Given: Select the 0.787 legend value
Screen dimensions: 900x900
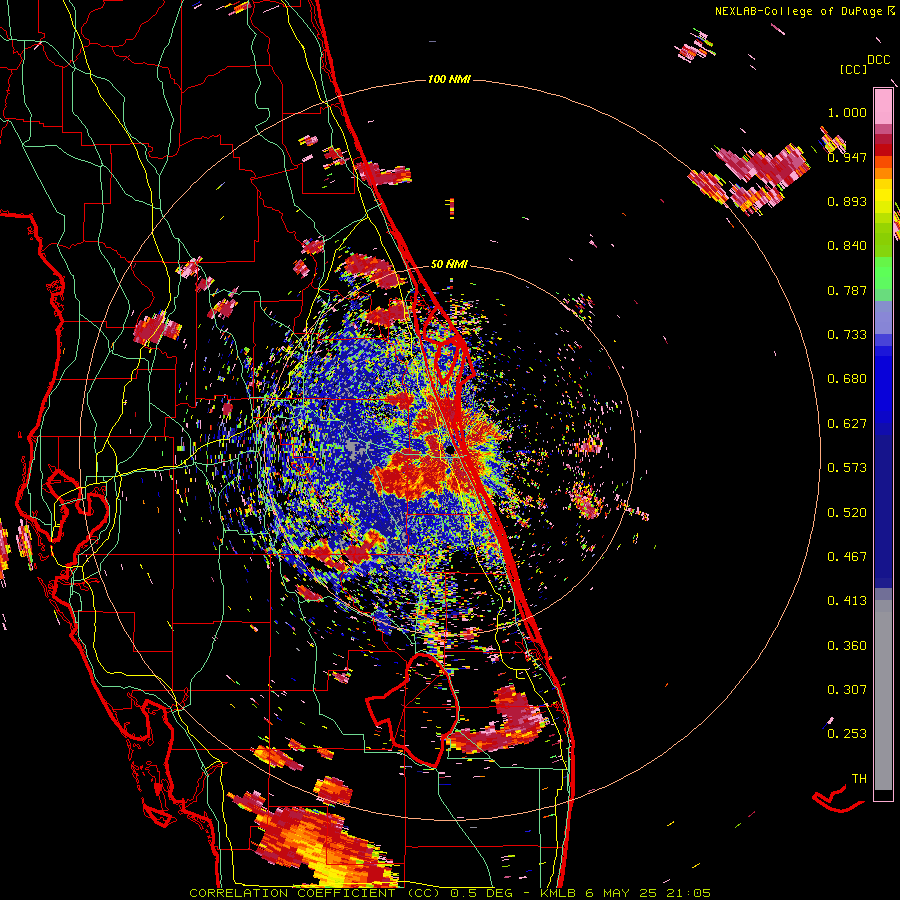Looking at the screenshot, I should click(x=847, y=290).
